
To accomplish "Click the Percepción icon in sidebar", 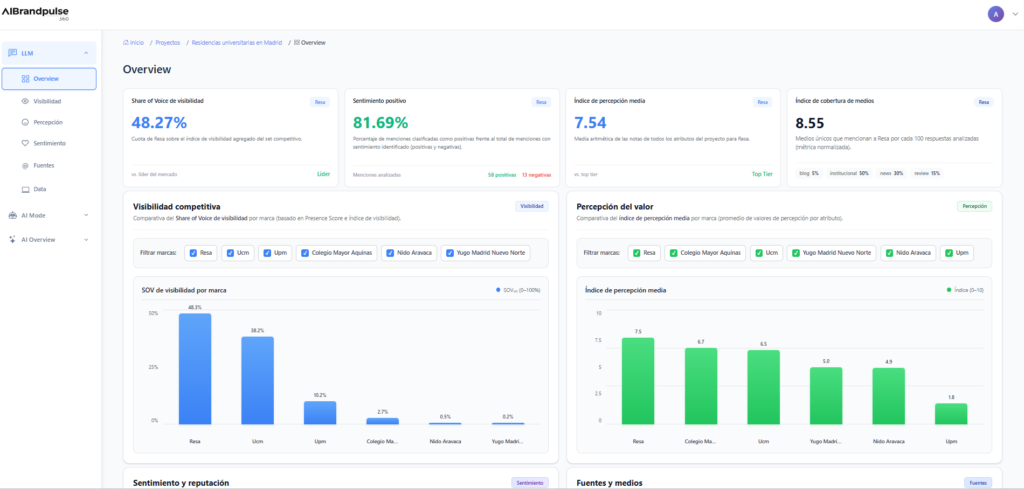I will [25, 122].
